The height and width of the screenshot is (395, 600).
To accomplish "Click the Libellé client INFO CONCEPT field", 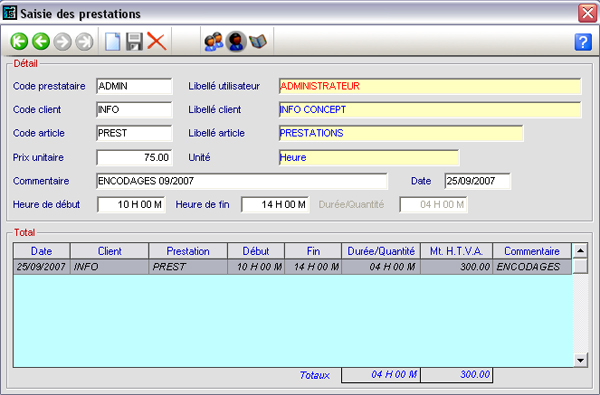I will point(430,110).
